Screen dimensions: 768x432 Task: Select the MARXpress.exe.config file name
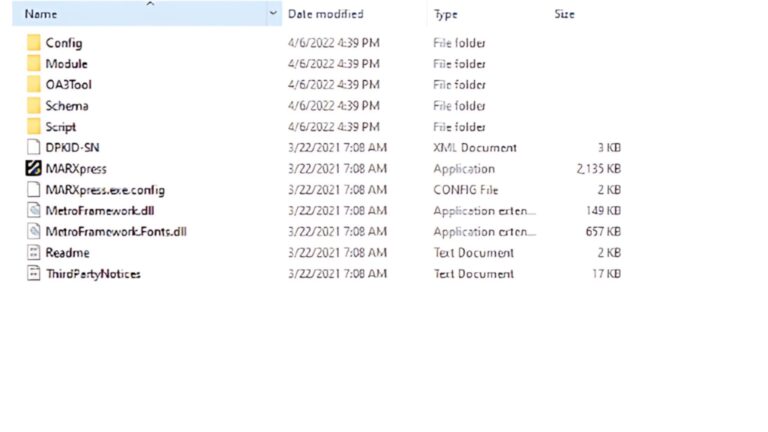point(105,190)
